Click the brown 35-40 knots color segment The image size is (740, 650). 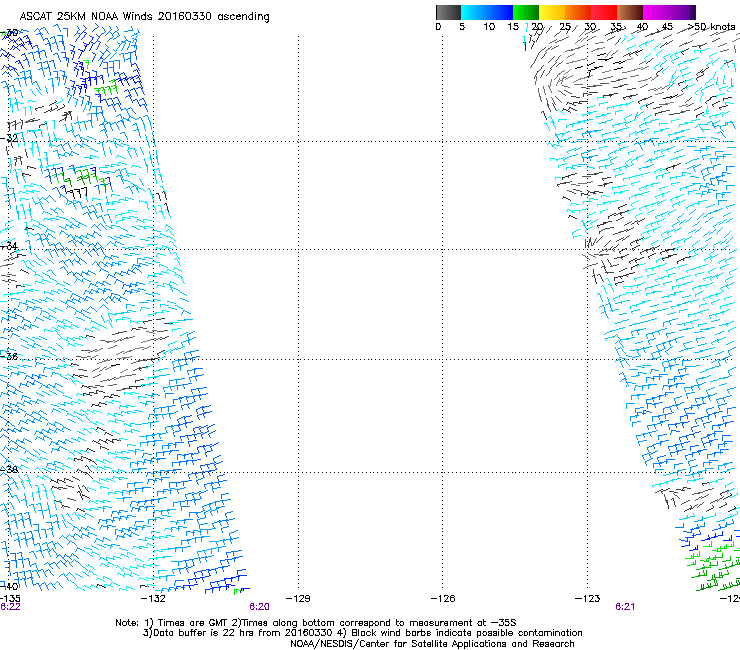630,12
